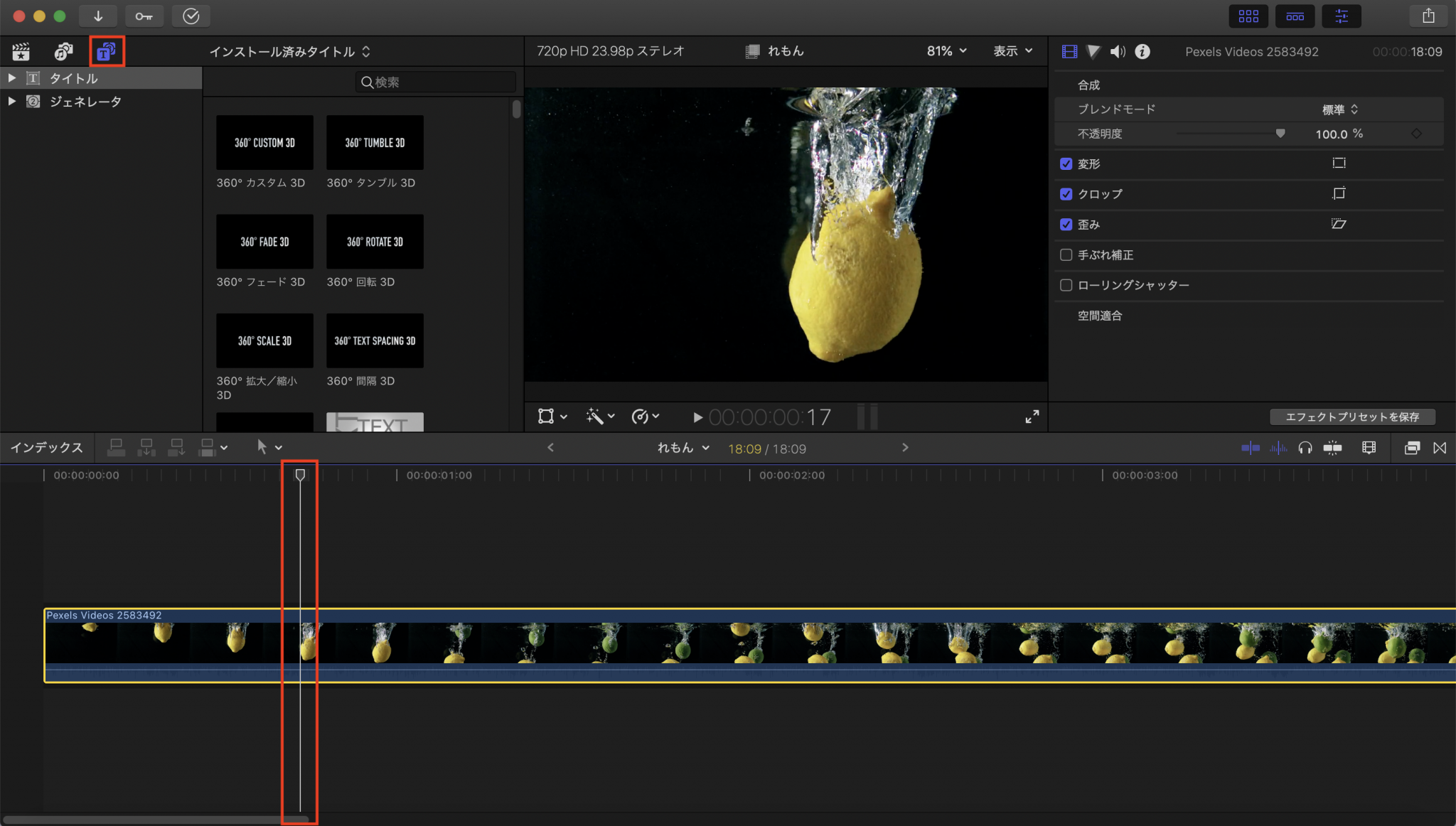The image size is (1456, 826).
Task: Toggle the ローリングシャッター checkbox
Action: pyautogui.click(x=1067, y=284)
